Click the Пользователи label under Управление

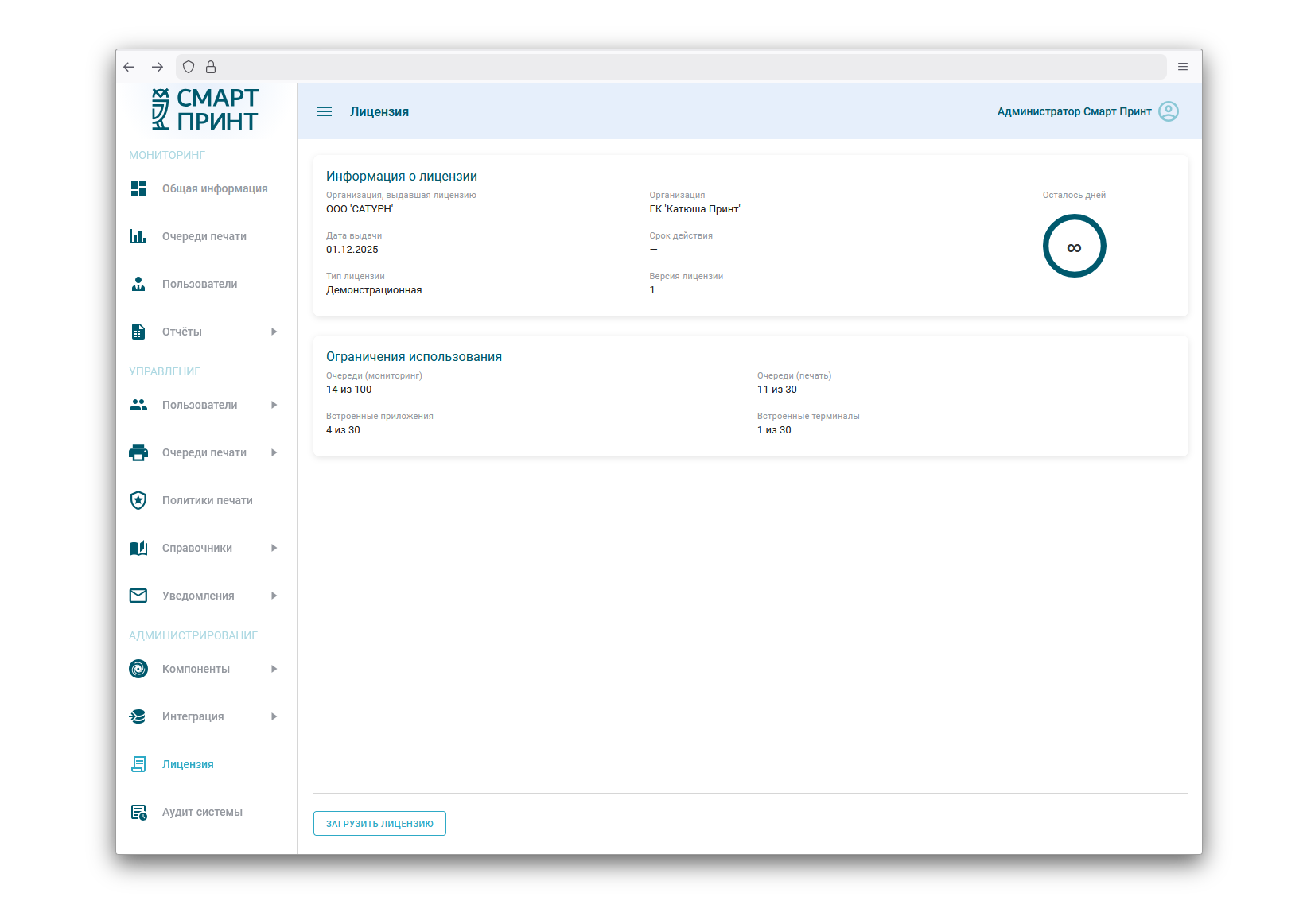click(200, 405)
